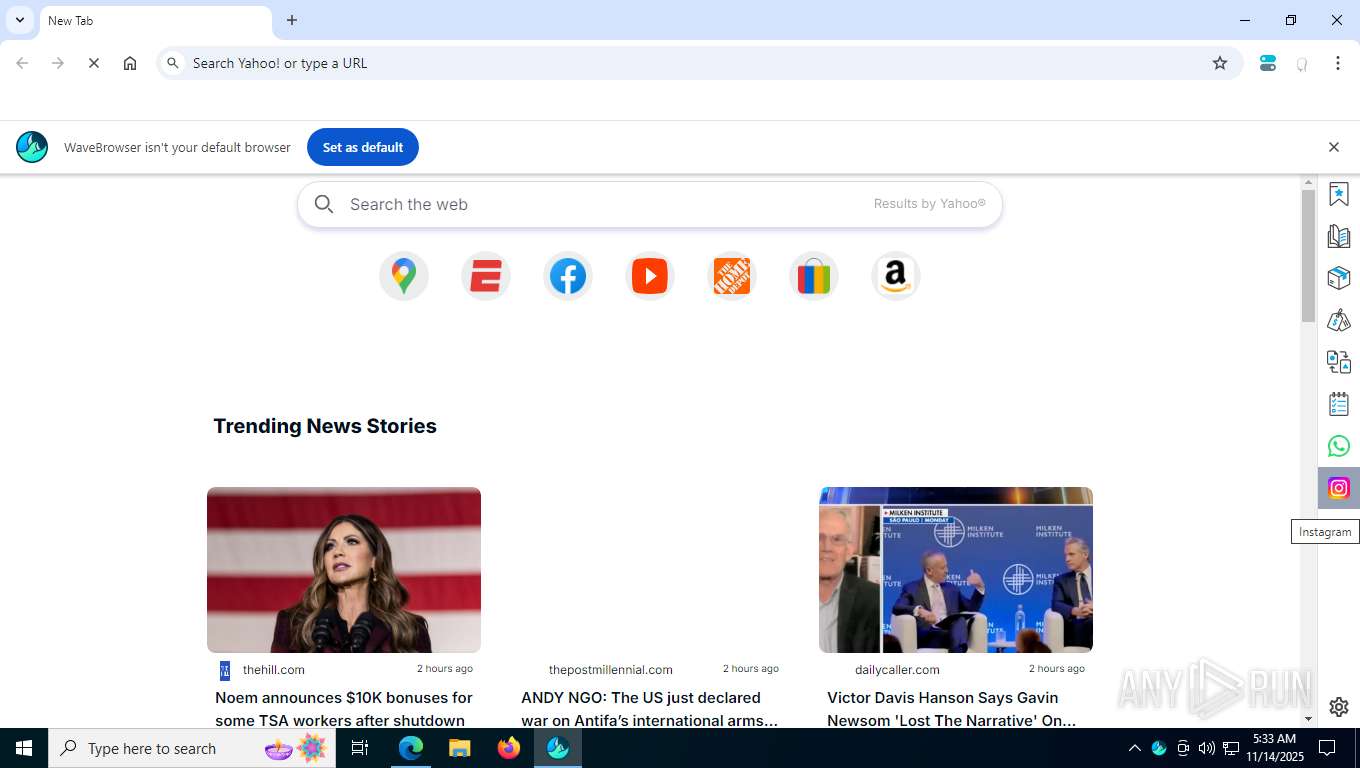Viewport: 1360px width, 768px height.
Task: Click Set as default button
Action: pos(363,147)
